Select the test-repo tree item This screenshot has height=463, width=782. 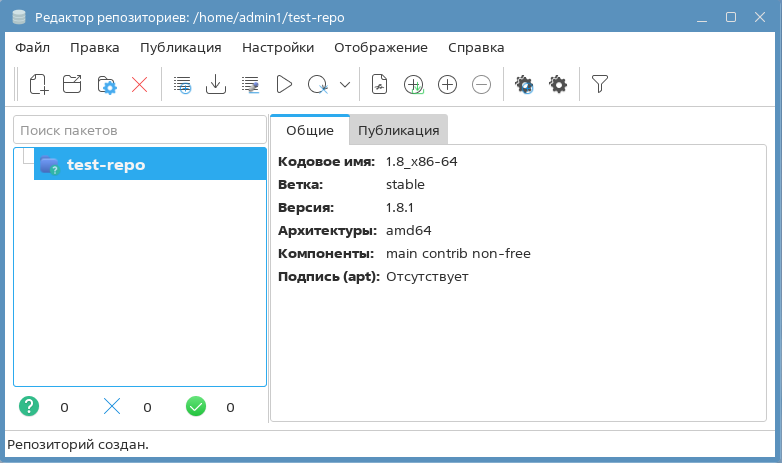(x=105, y=165)
